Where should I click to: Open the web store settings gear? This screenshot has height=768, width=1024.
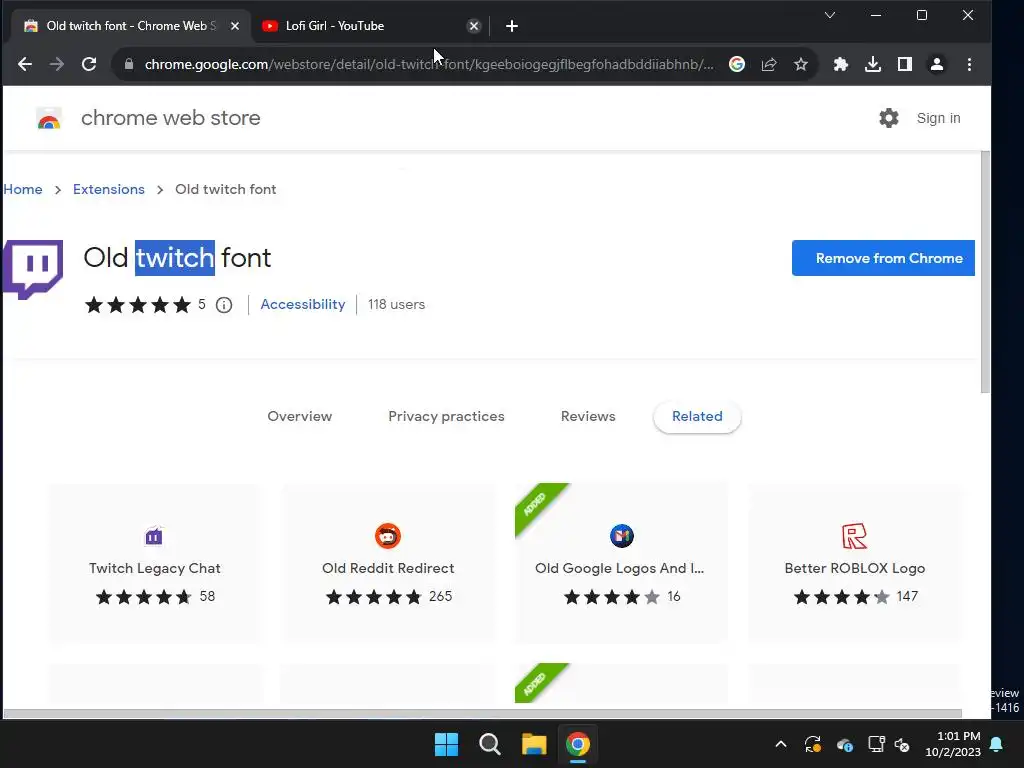(889, 118)
